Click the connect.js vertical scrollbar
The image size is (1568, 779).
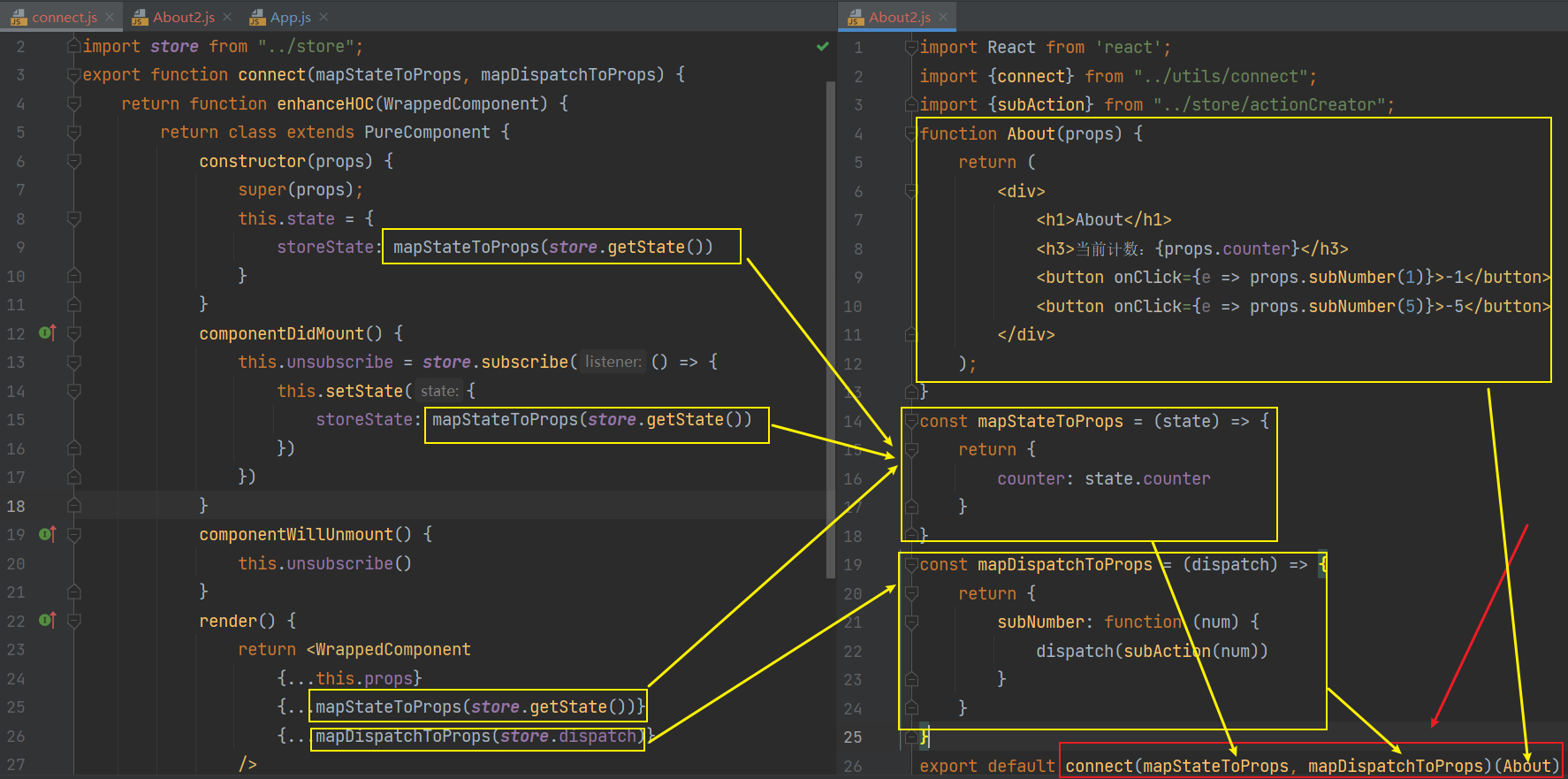(x=831, y=329)
